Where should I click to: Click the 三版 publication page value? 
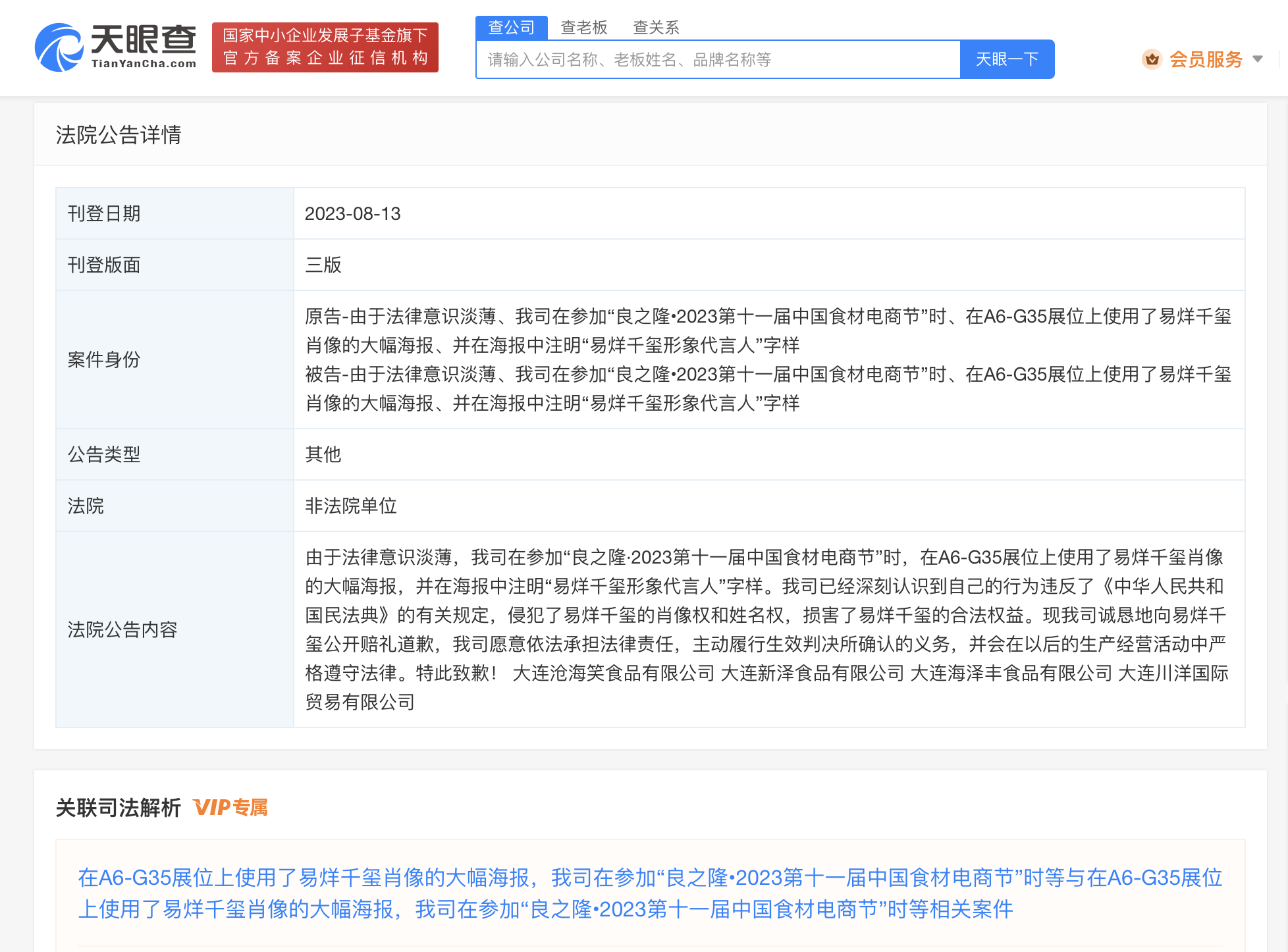coord(323,265)
